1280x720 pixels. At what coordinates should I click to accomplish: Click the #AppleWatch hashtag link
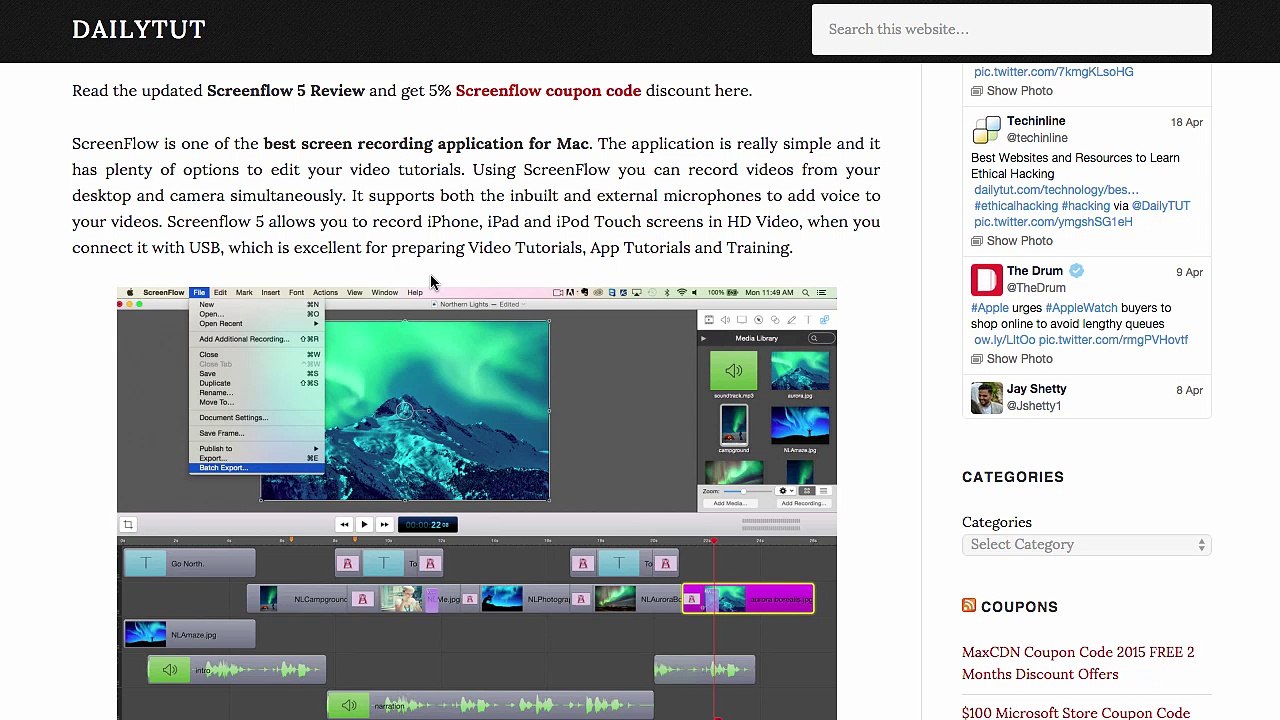pos(1081,308)
